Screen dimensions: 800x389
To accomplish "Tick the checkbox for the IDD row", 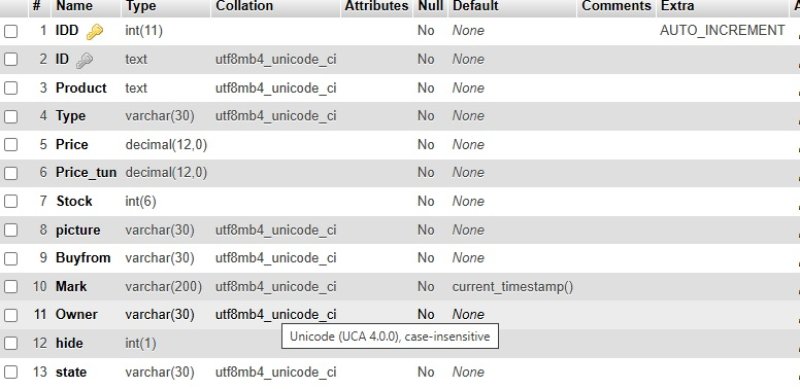I will pyautogui.click(x=11, y=31).
